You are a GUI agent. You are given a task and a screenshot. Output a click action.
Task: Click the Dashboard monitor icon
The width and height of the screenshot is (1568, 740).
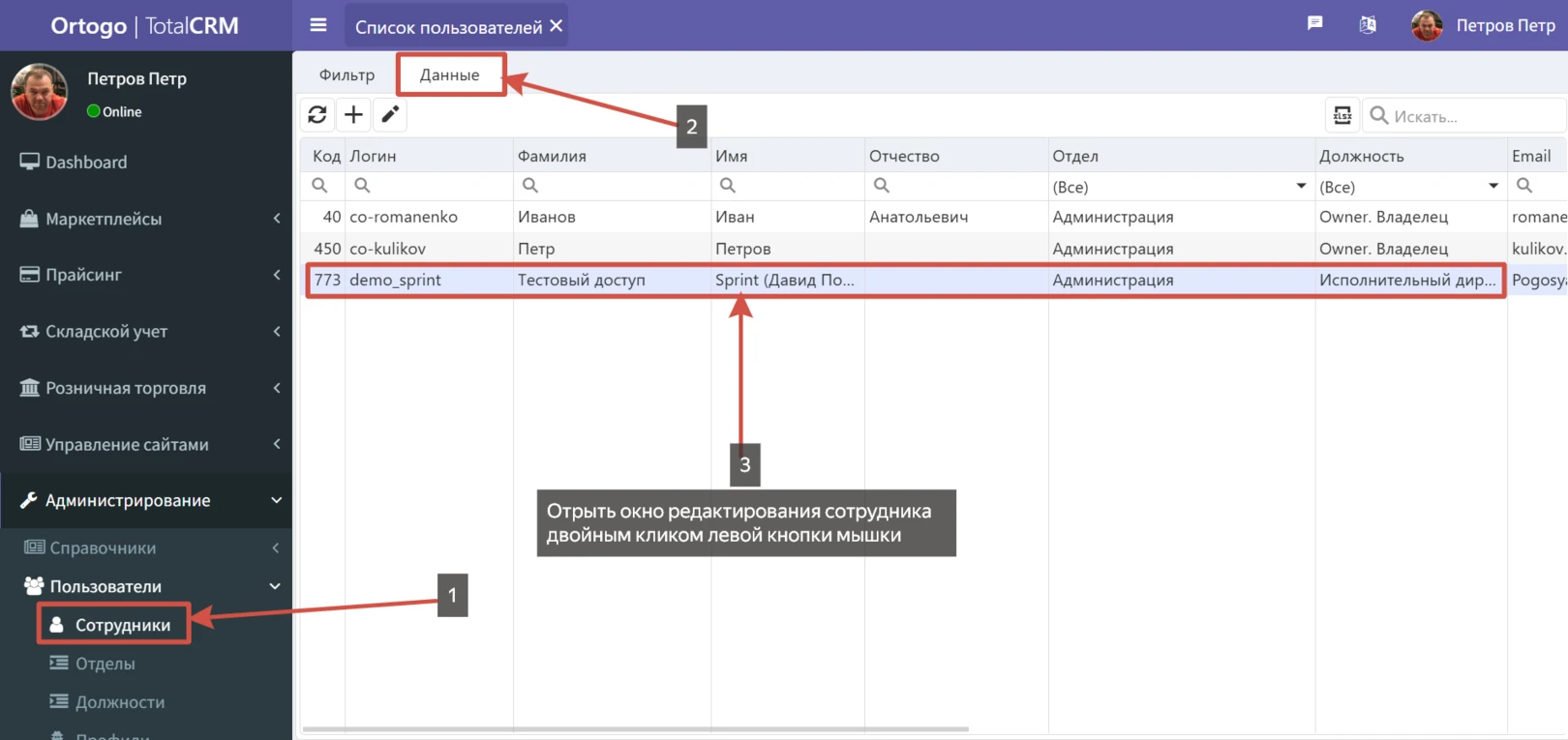coord(30,162)
